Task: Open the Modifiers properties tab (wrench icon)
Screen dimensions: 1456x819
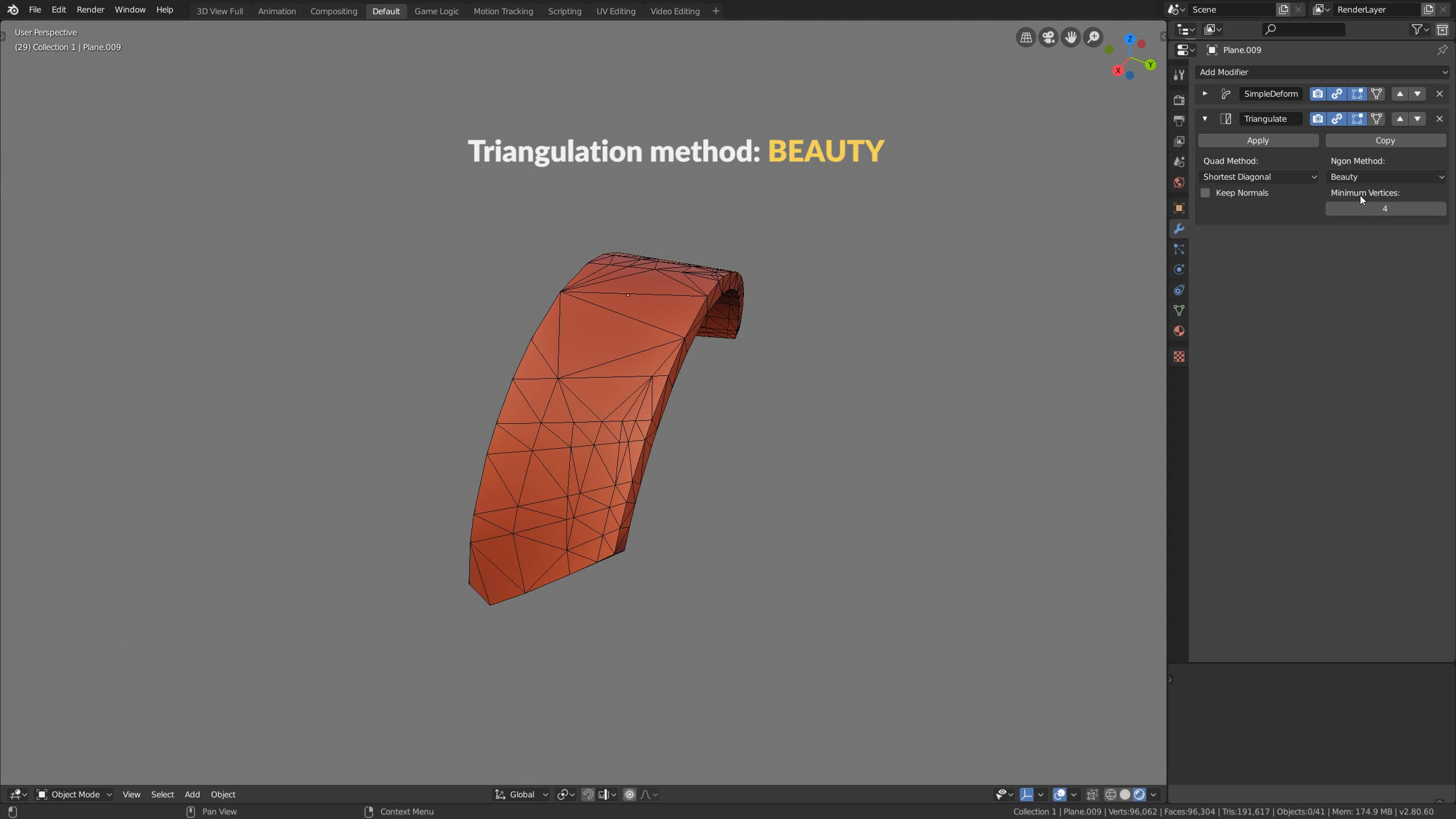Action: coord(1179,229)
